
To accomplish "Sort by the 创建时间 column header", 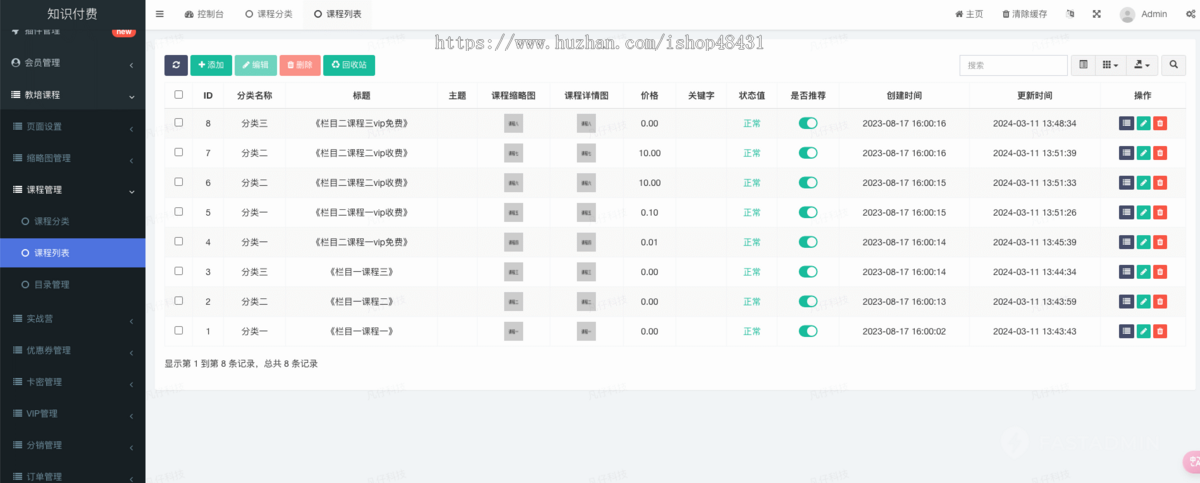I will point(904,95).
